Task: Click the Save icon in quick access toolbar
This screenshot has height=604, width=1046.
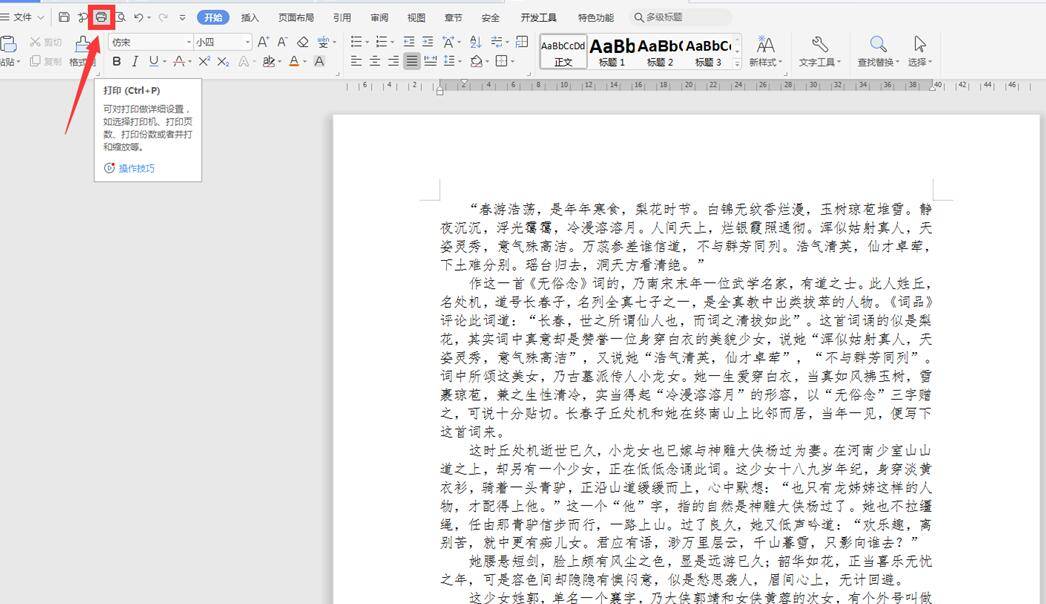Action: (64, 17)
